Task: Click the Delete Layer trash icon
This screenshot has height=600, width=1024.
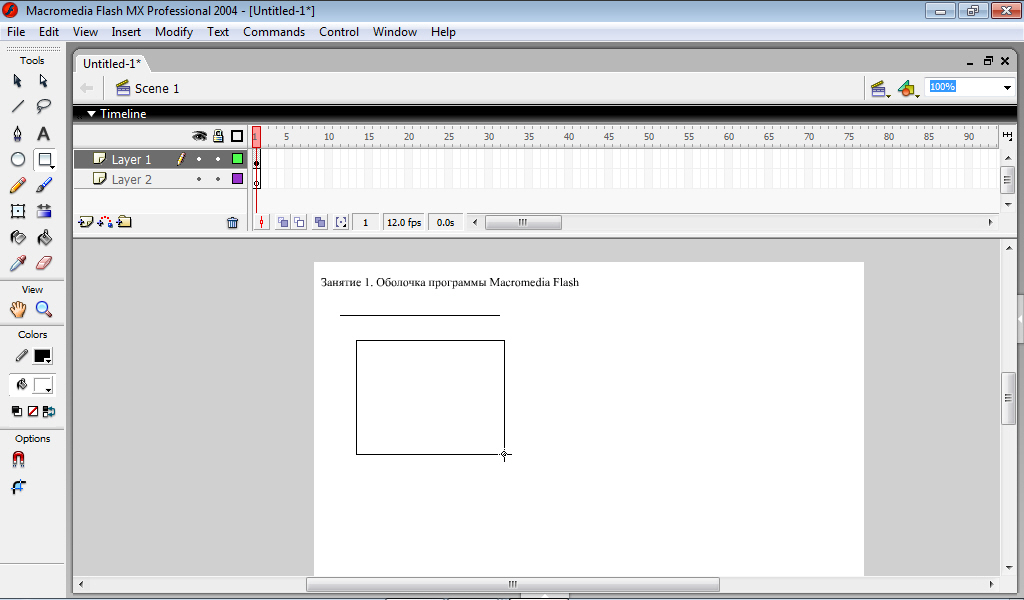Action: [232, 223]
